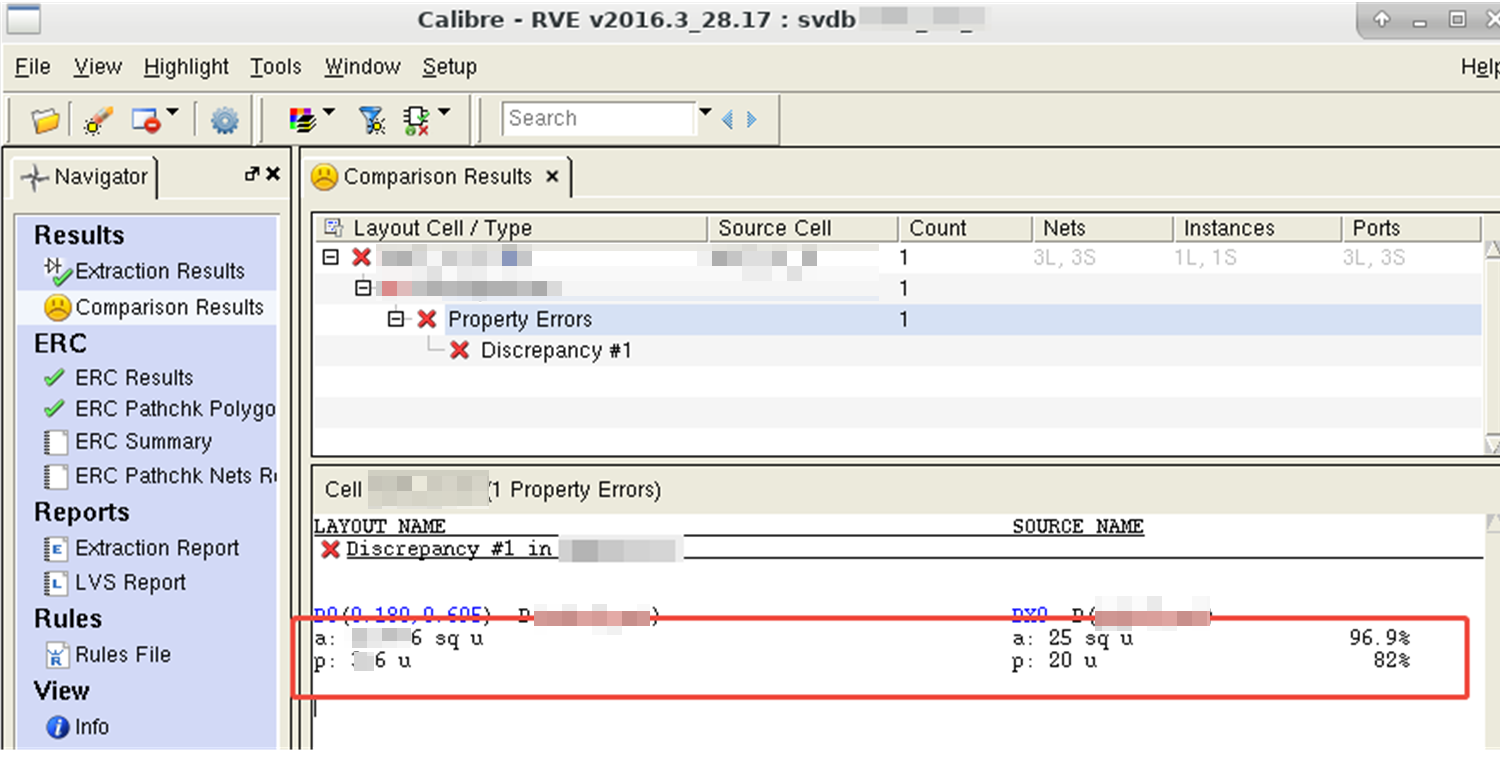Screen dimensions: 1500x757
Task: Click the '3L, 3S' Nets cell
Action: (1064, 258)
